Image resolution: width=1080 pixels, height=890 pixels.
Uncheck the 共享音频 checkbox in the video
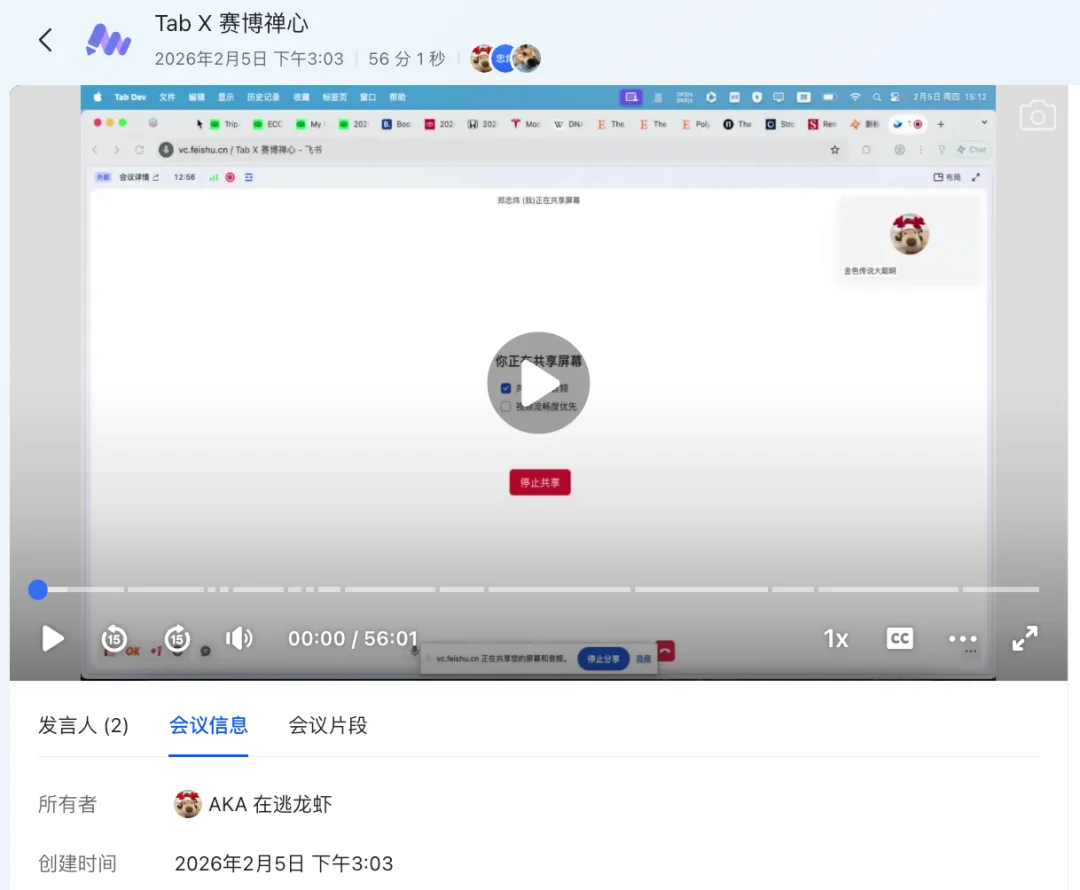coord(505,387)
